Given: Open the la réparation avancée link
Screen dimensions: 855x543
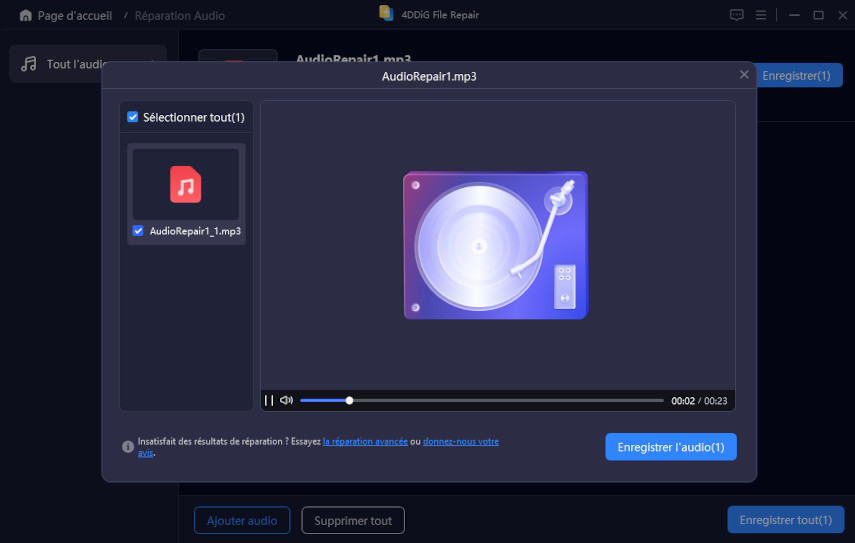Looking at the screenshot, I should [x=364, y=441].
